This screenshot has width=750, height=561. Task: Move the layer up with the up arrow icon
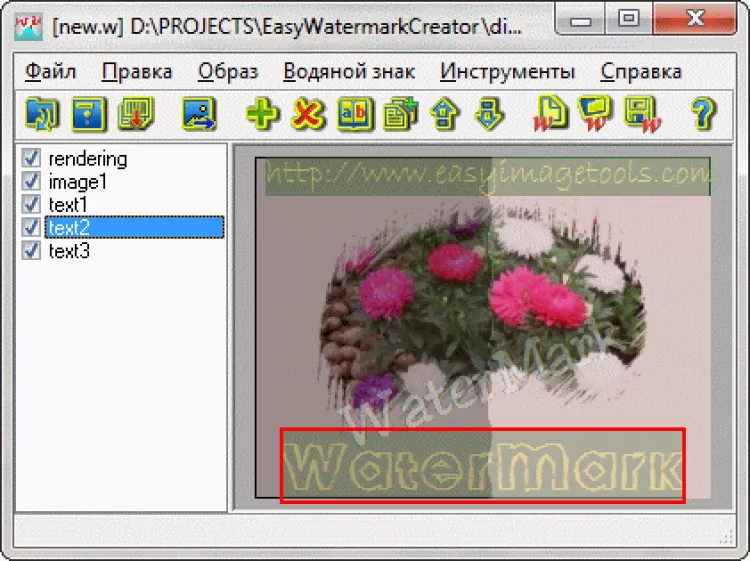445,114
